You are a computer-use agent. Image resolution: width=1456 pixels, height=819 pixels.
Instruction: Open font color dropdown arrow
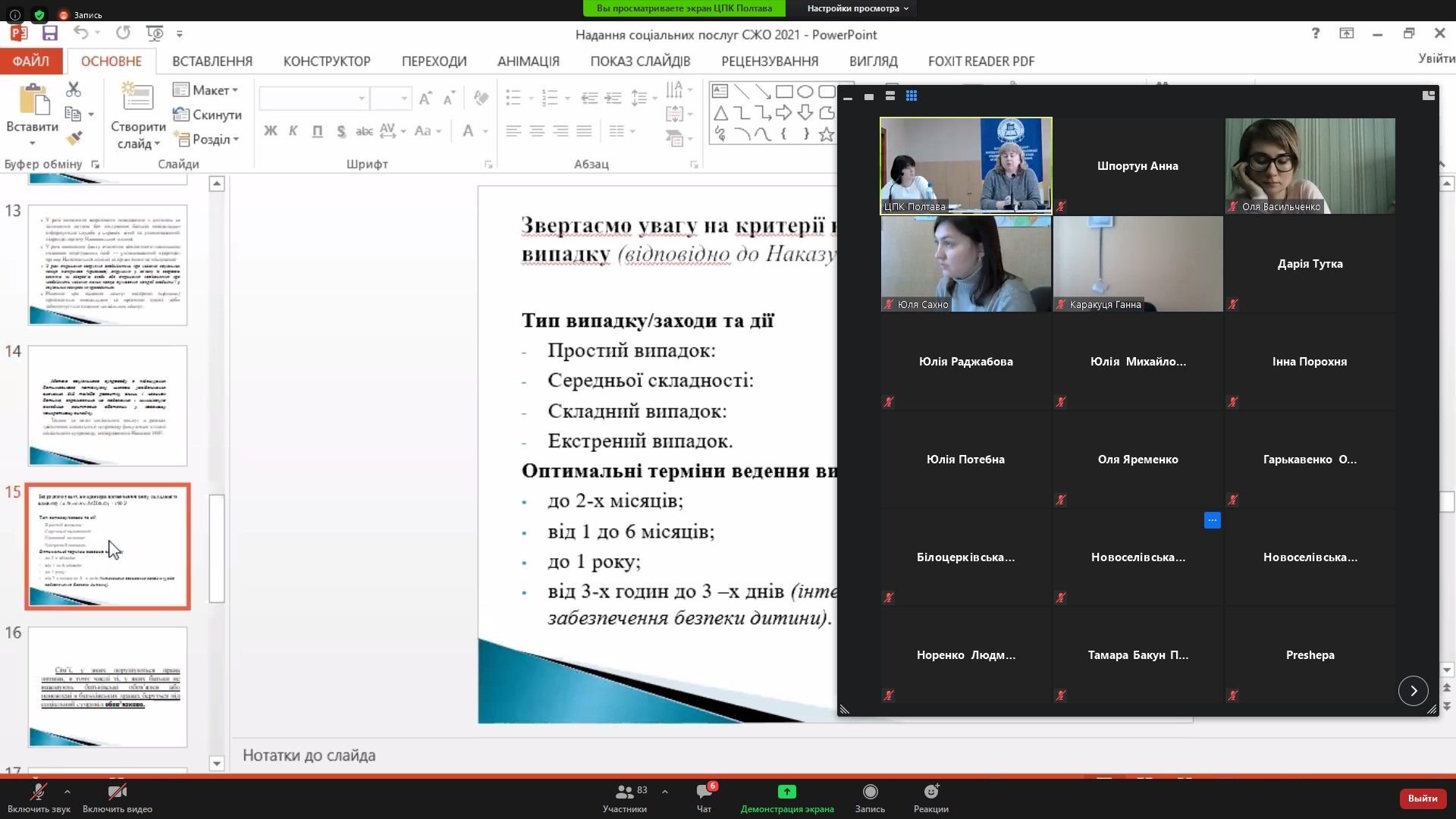click(x=485, y=131)
